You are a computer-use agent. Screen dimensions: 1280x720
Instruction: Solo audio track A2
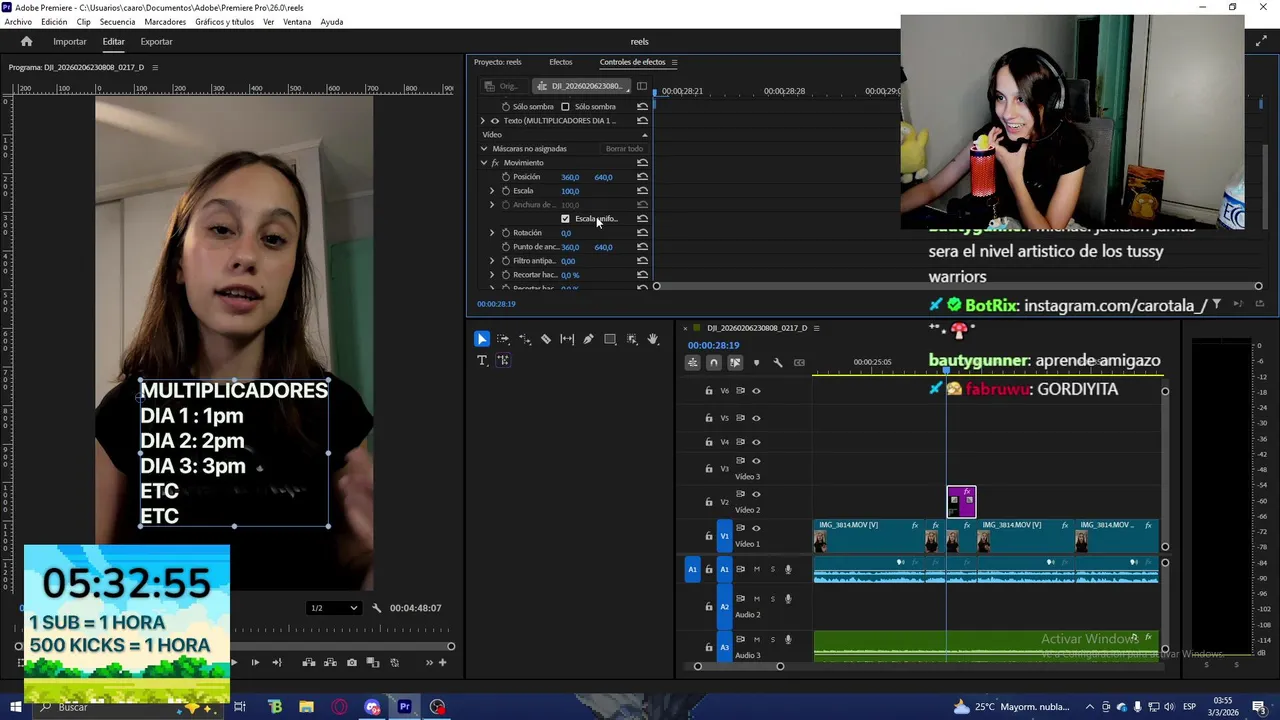(772, 599)
